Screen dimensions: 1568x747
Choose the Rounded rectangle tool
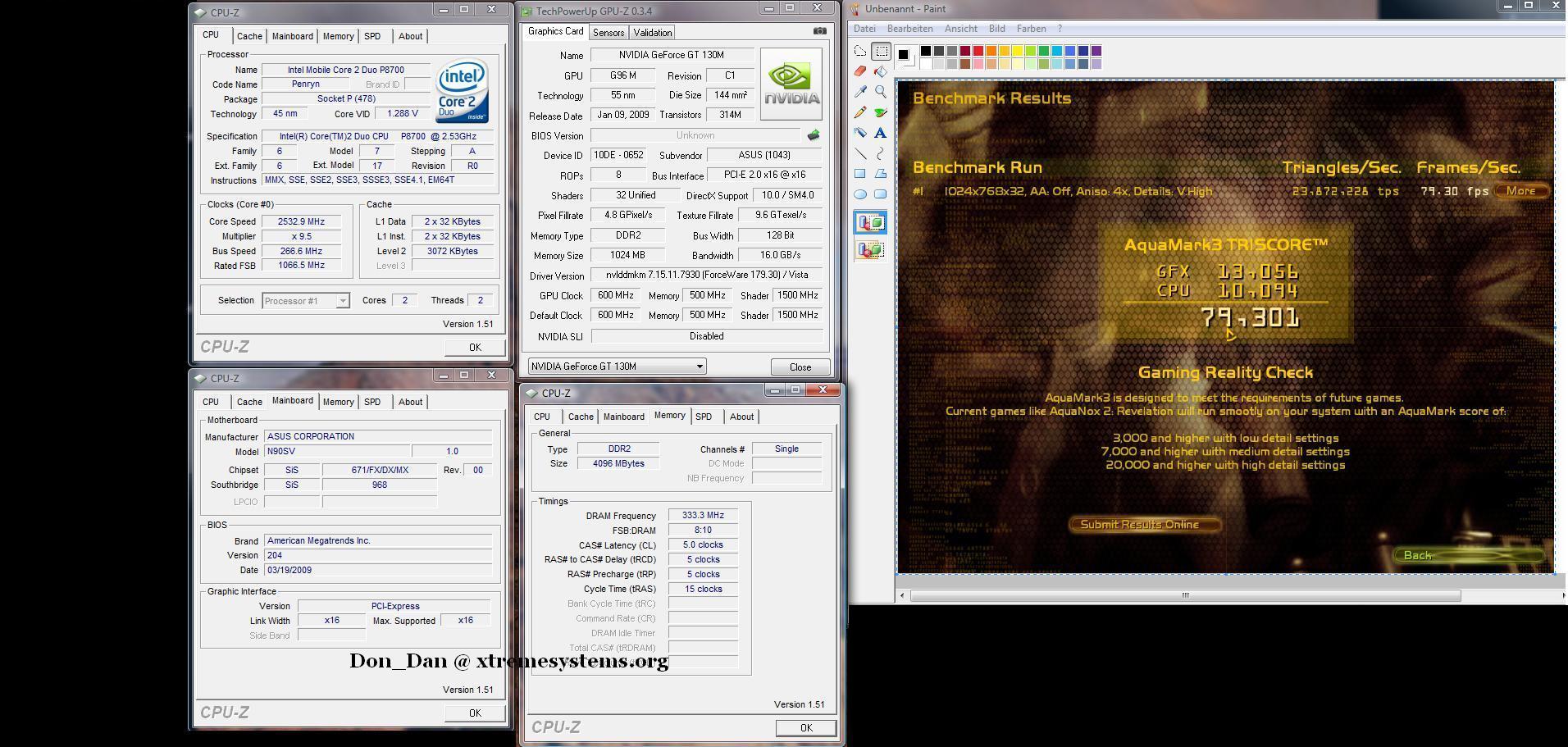point(881,194)
